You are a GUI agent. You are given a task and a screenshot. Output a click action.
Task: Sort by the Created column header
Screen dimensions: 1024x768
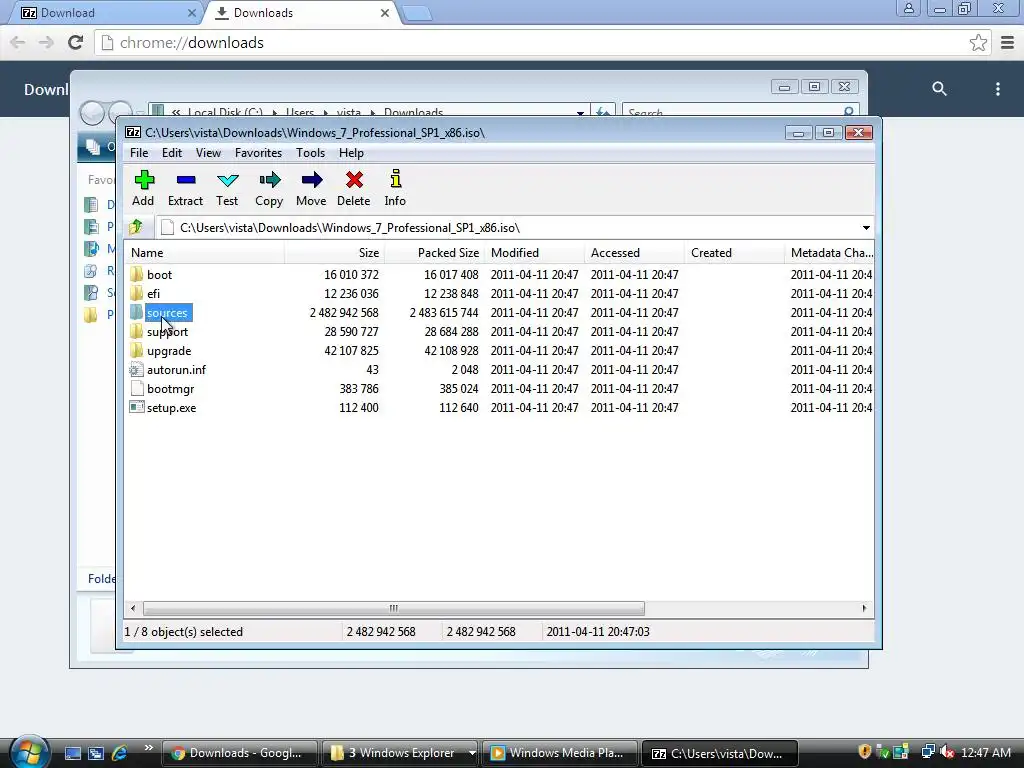pos(734,253)
